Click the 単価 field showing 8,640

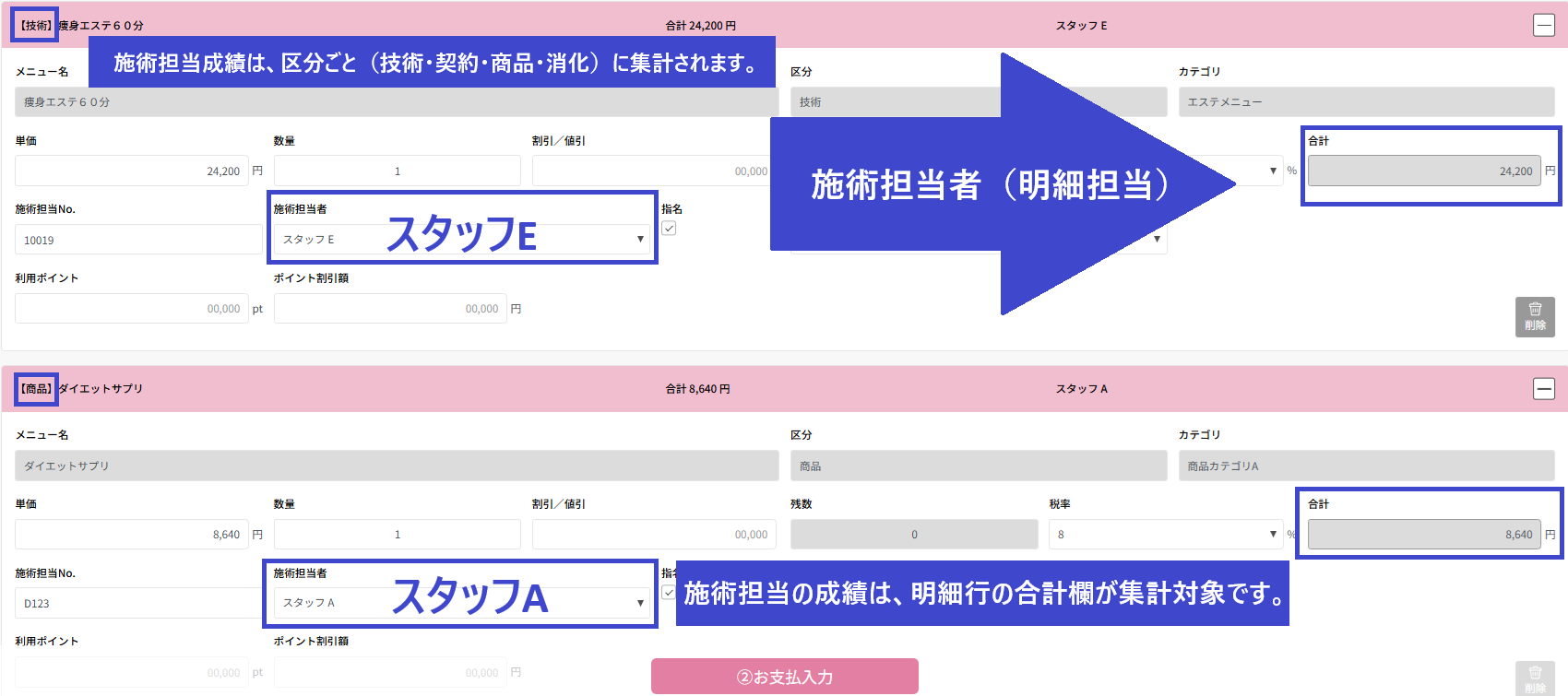coord(132,535)
